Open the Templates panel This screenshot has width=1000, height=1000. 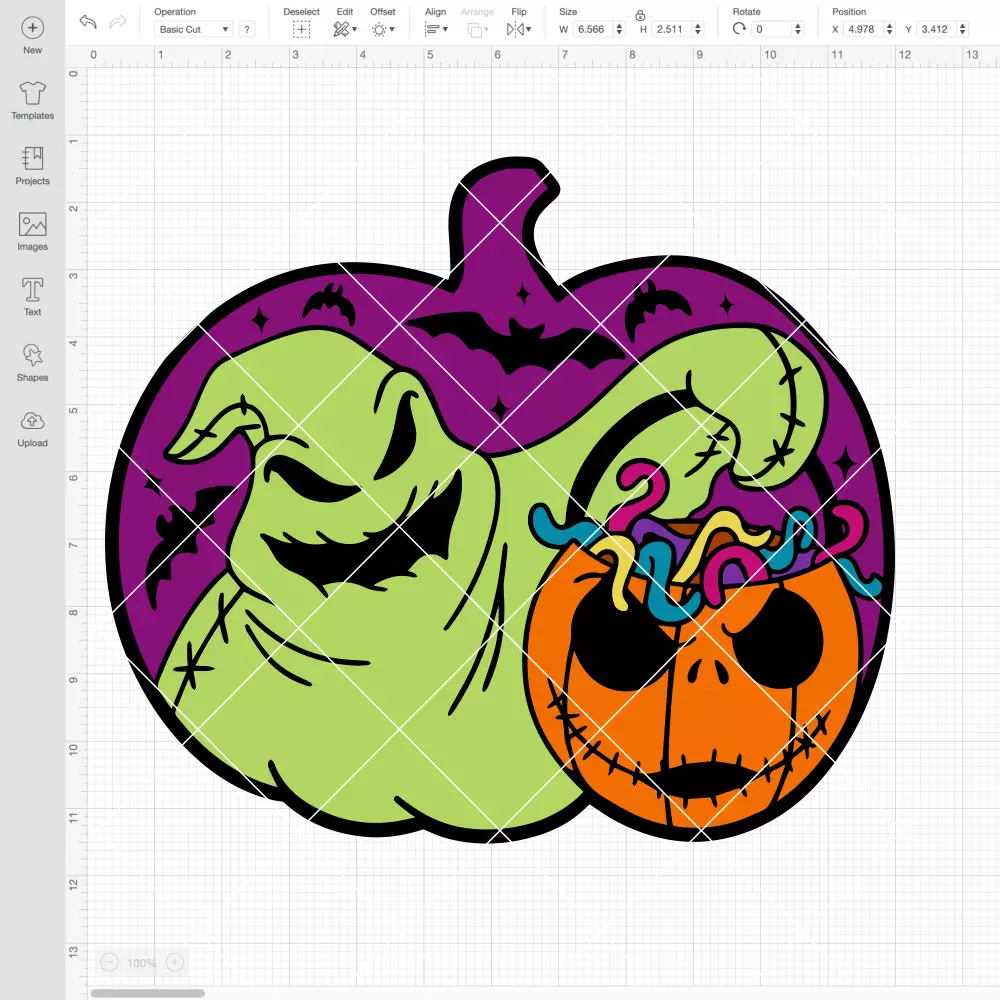[33, 101]
